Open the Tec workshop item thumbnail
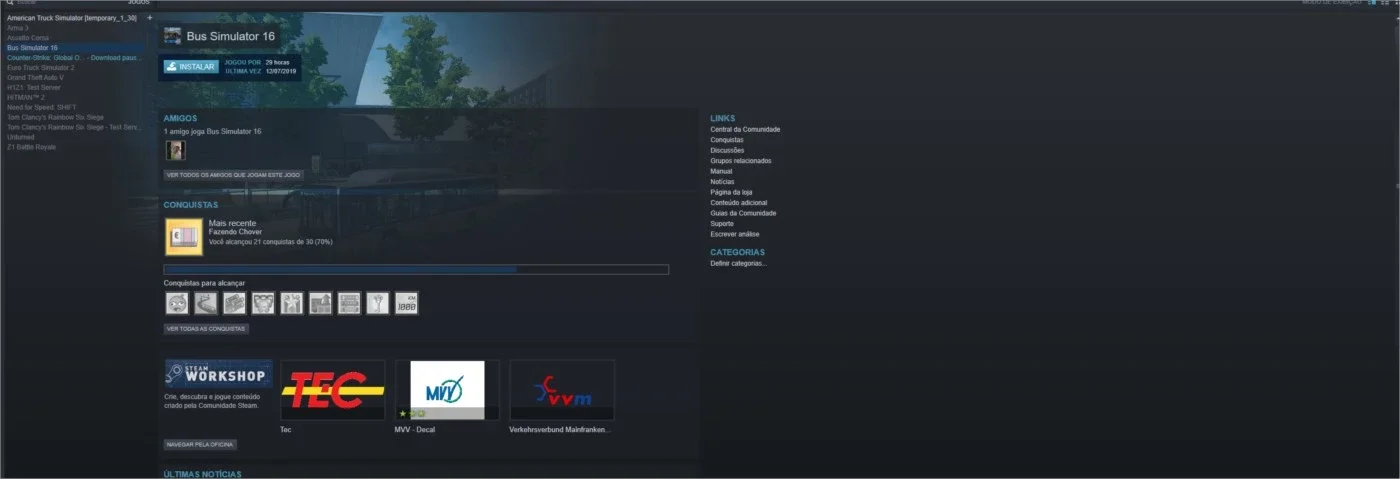 (333, 390)
